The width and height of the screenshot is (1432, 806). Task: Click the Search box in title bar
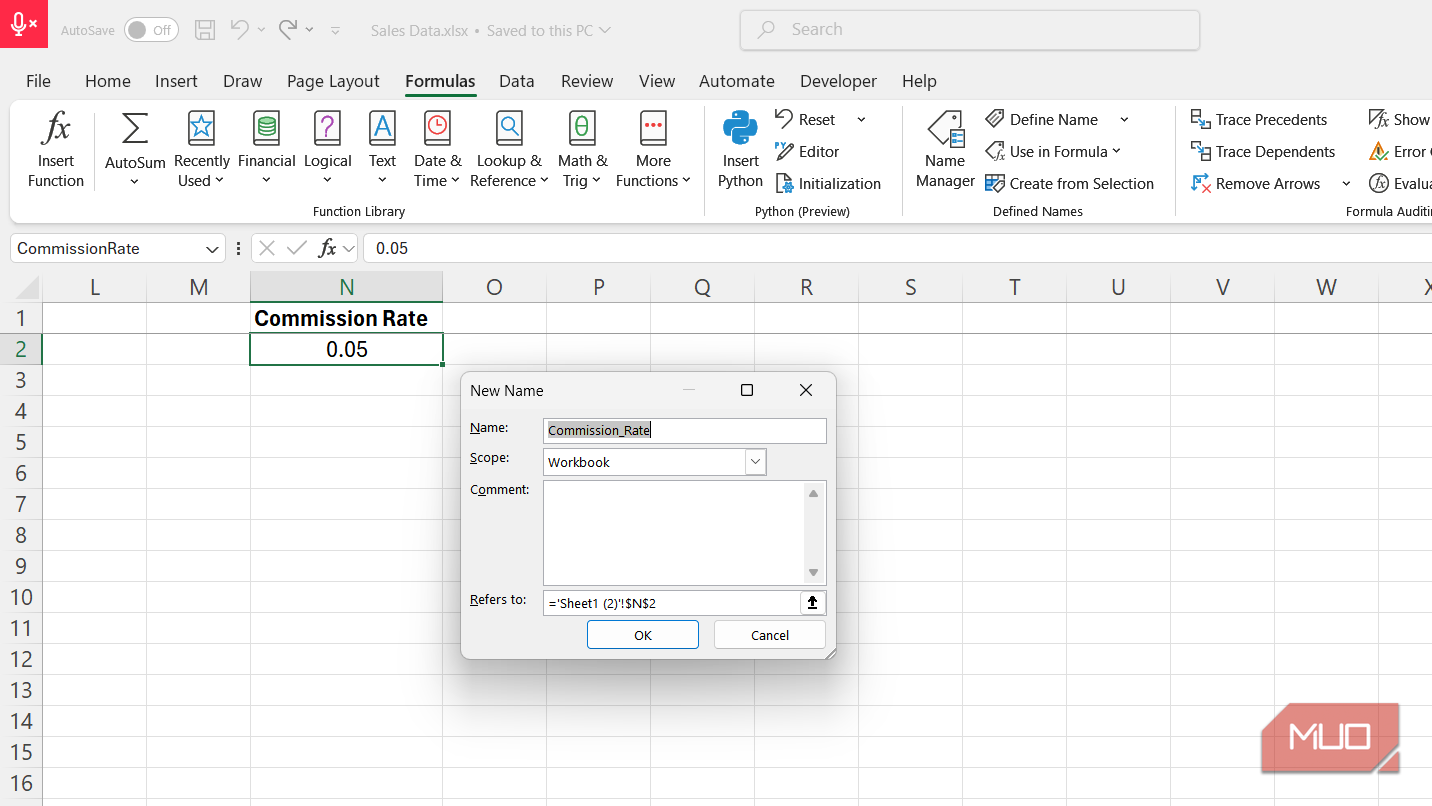970,30
